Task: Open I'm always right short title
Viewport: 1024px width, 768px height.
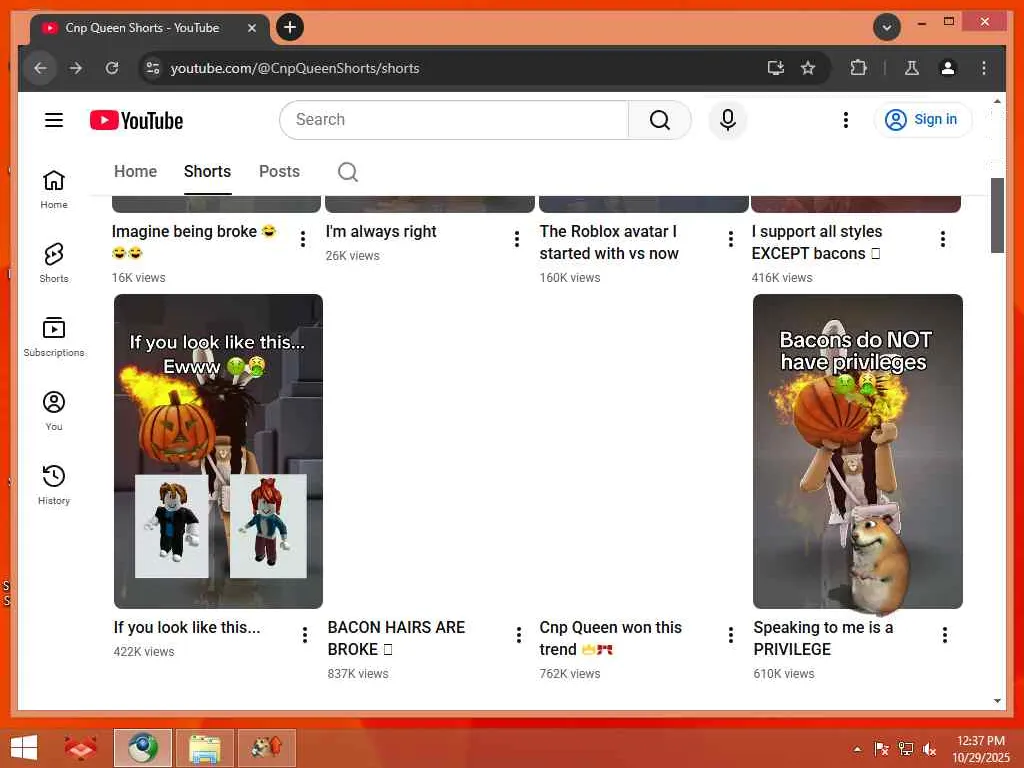Action: (x=381, y=232)
